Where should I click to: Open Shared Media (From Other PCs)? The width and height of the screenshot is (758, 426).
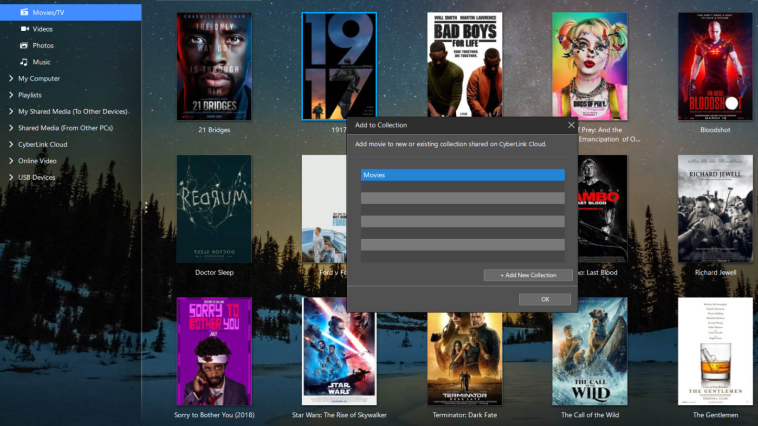click(65, 128)
